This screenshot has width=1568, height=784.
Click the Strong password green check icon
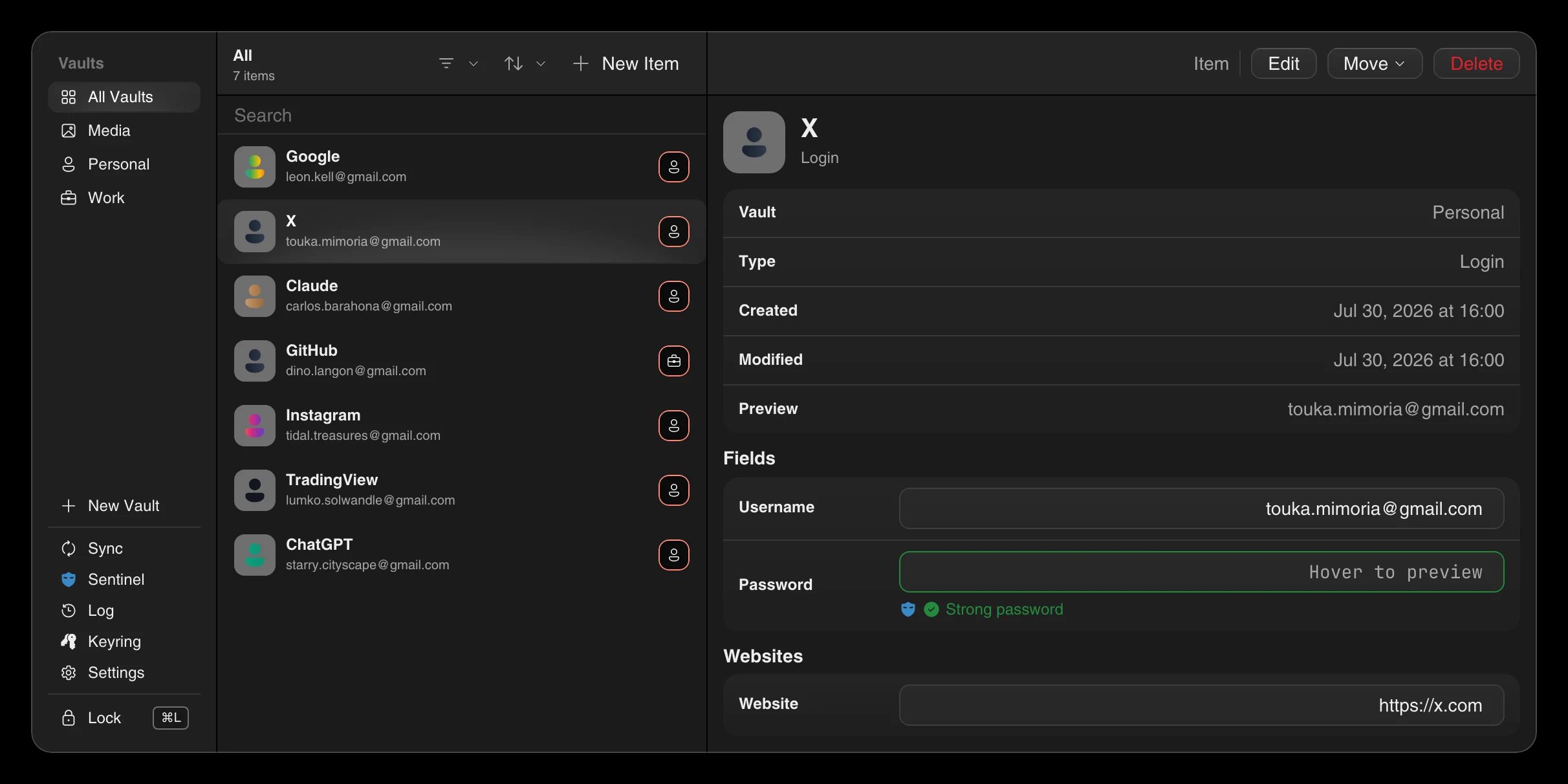click(x=931, y=609)
